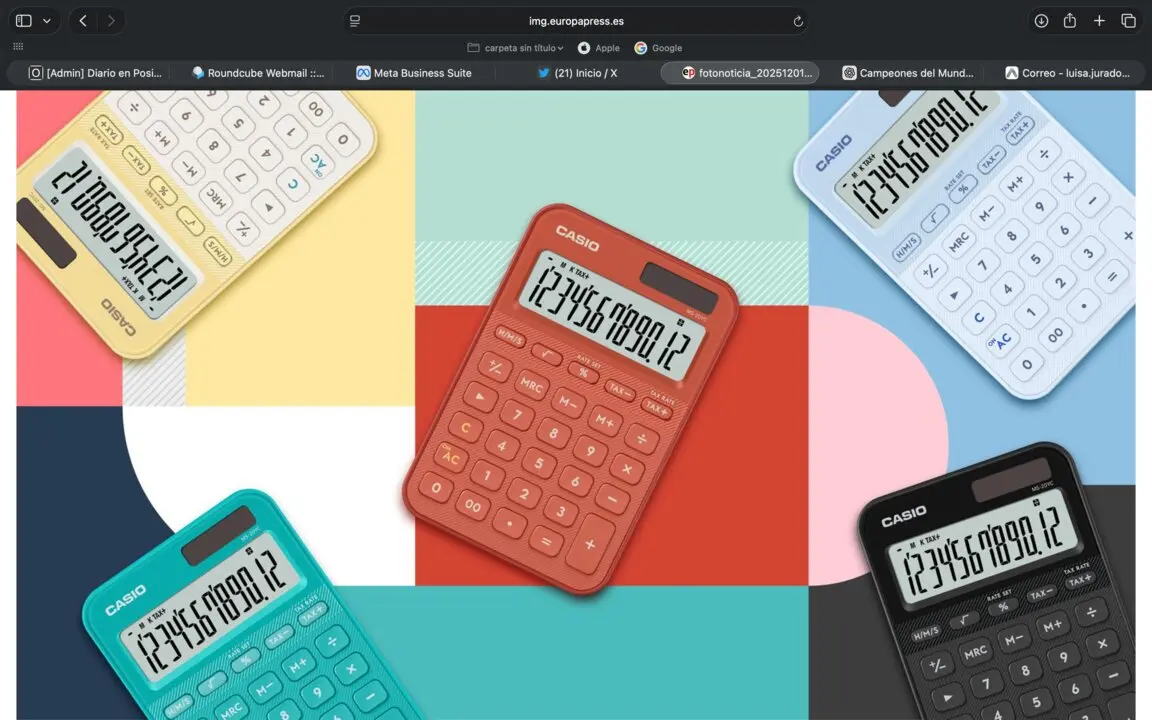
Task: Click the page format icon in address bar
Action: (354, 20)
